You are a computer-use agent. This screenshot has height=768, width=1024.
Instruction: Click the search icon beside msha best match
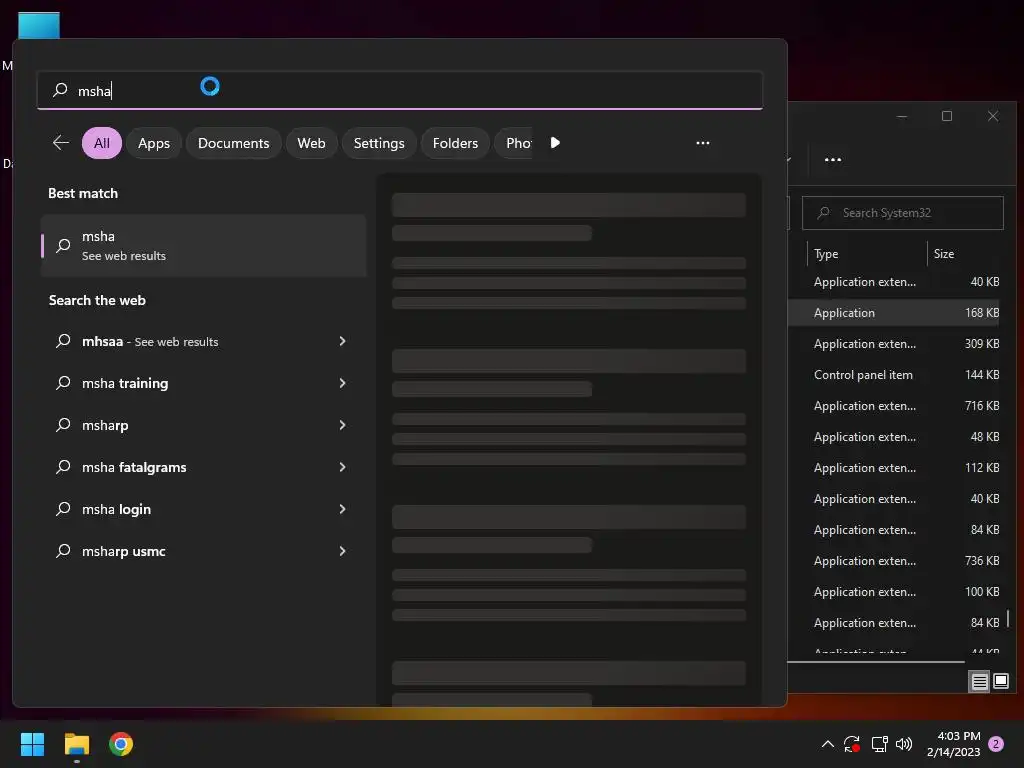[x=63, y=246]
